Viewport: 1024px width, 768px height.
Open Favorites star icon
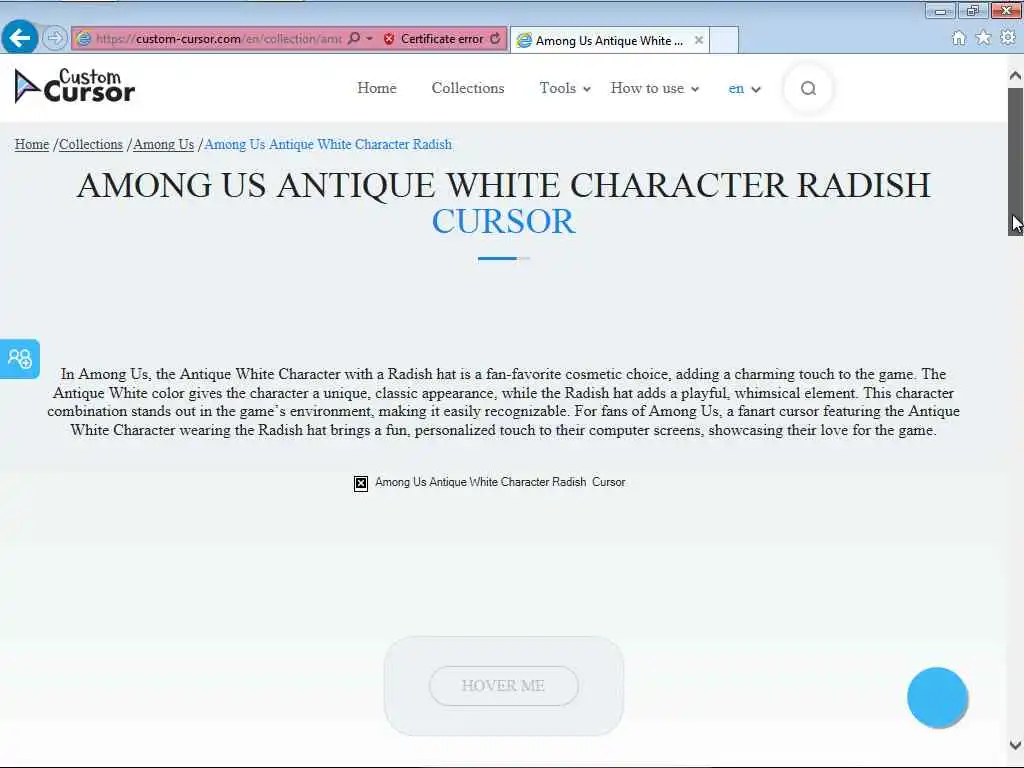983,38
